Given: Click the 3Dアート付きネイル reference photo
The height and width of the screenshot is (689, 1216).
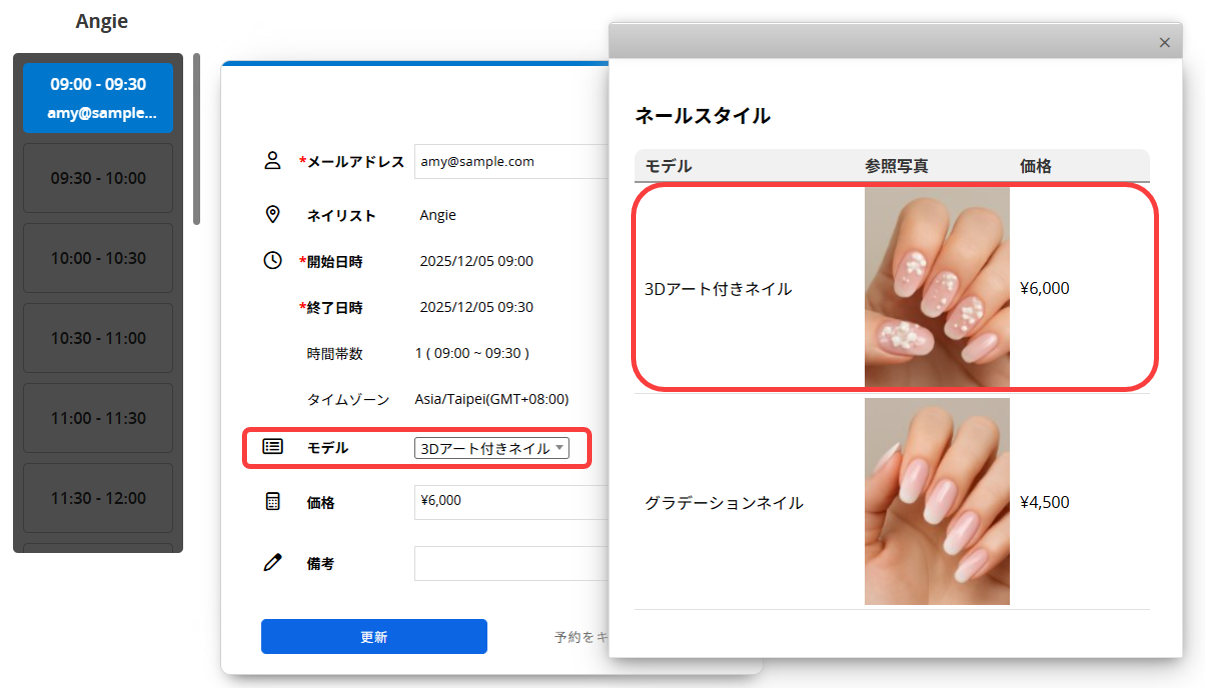Looking at the screenshot, I should [937, 288].
